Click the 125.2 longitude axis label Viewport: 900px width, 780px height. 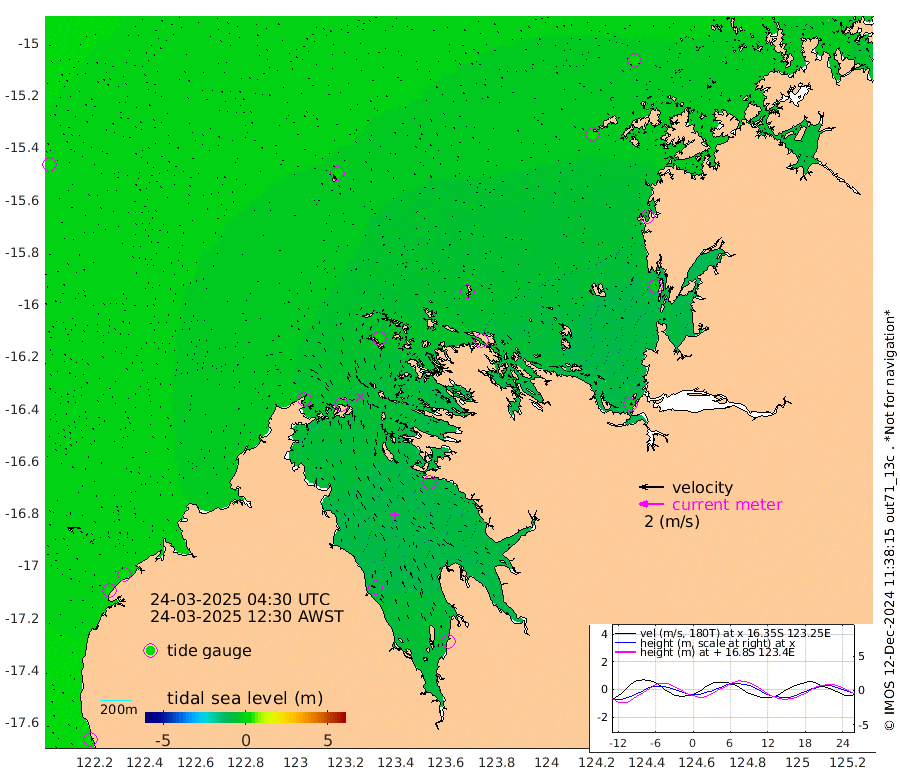(x=847, y=762)
